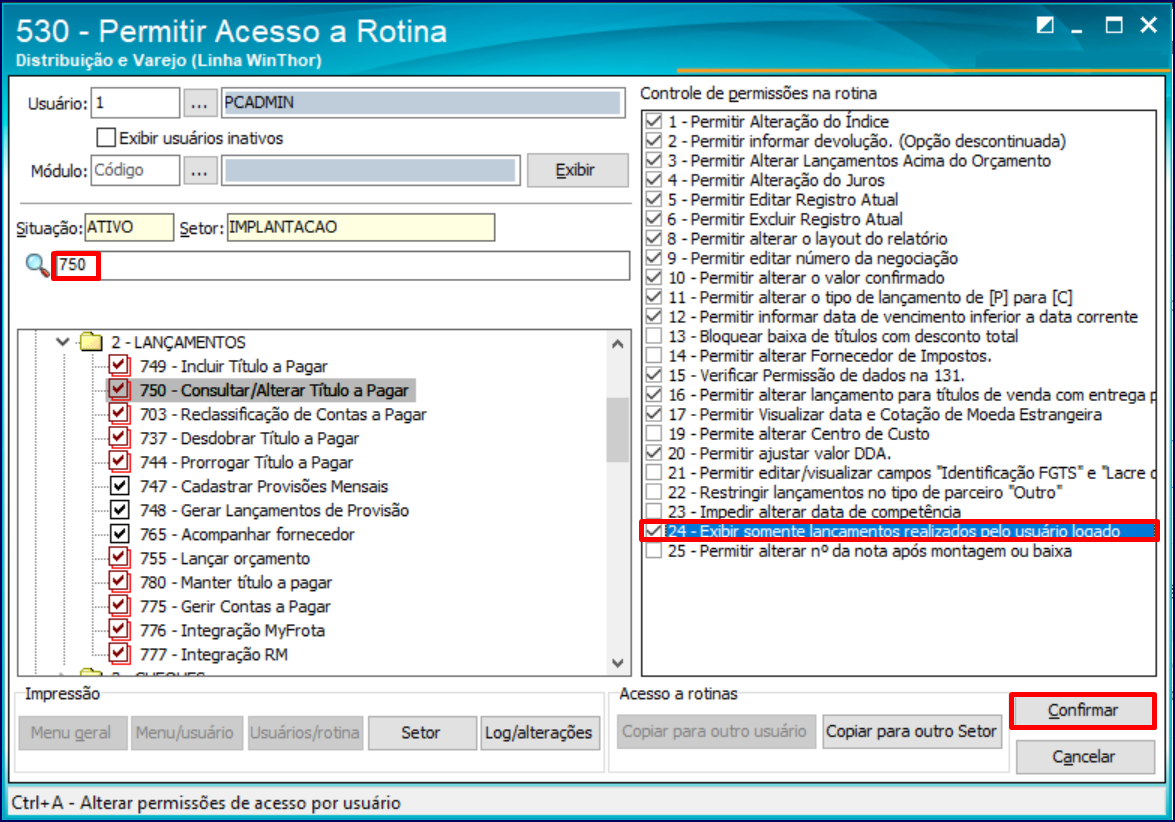Screen dimensions: 1175x822
Task: Click the magnifying glass search icon
Action: tap(36, 265)
